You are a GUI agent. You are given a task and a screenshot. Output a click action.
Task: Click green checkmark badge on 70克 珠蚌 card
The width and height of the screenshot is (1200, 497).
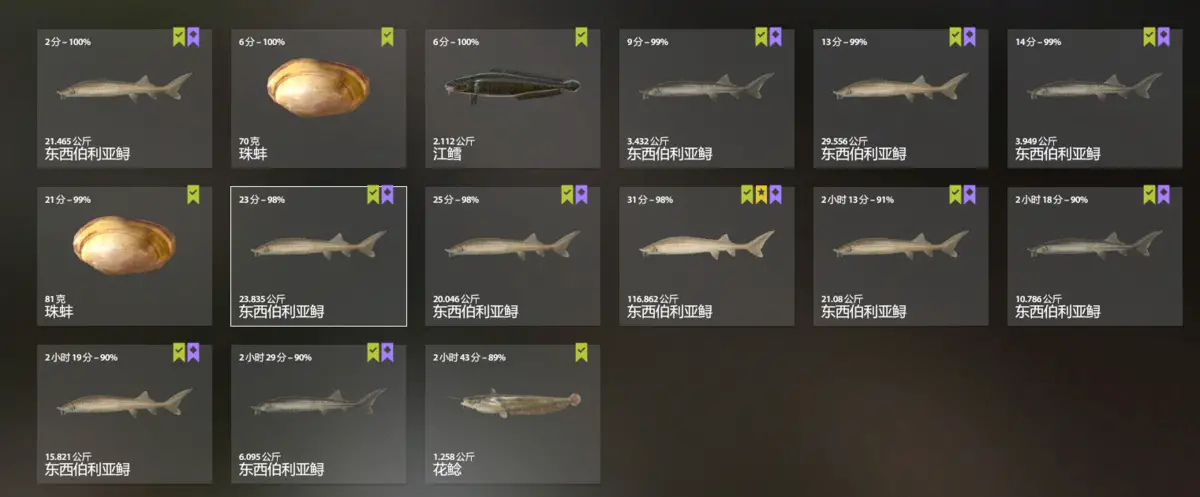387,37
